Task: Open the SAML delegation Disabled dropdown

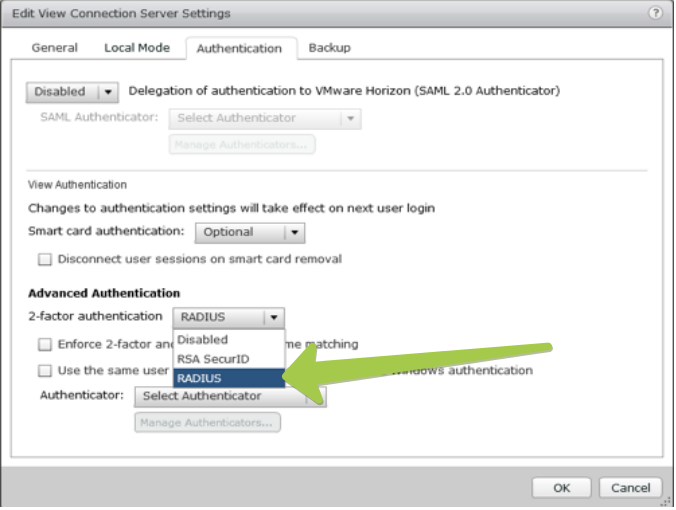Action: point(72,92)
